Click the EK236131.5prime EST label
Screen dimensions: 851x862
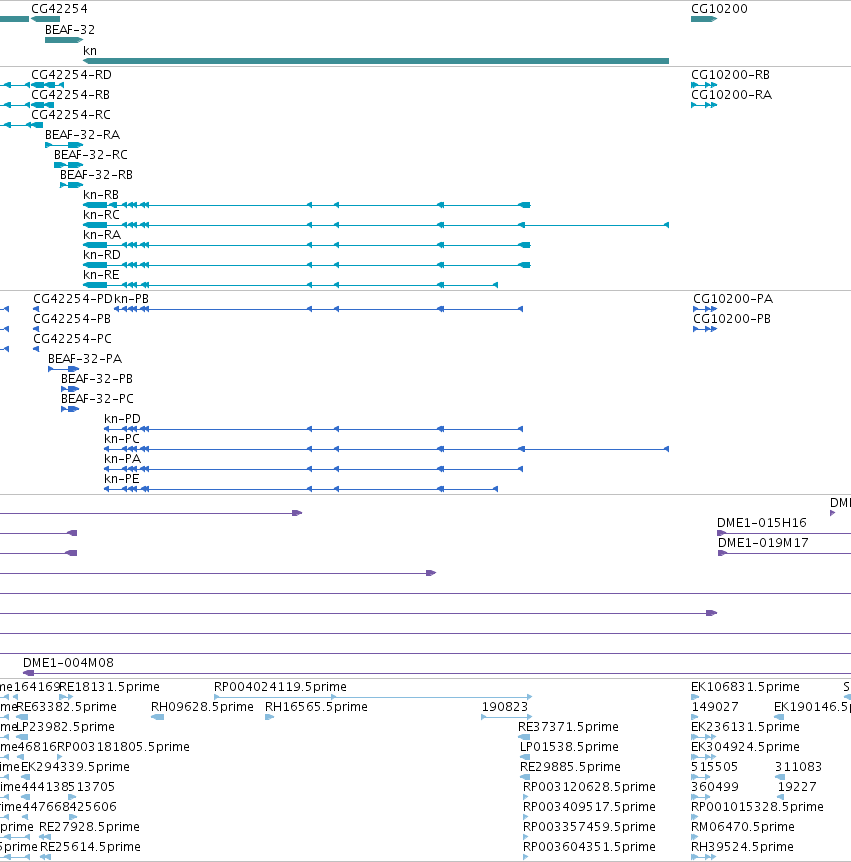tap(745, 727)
